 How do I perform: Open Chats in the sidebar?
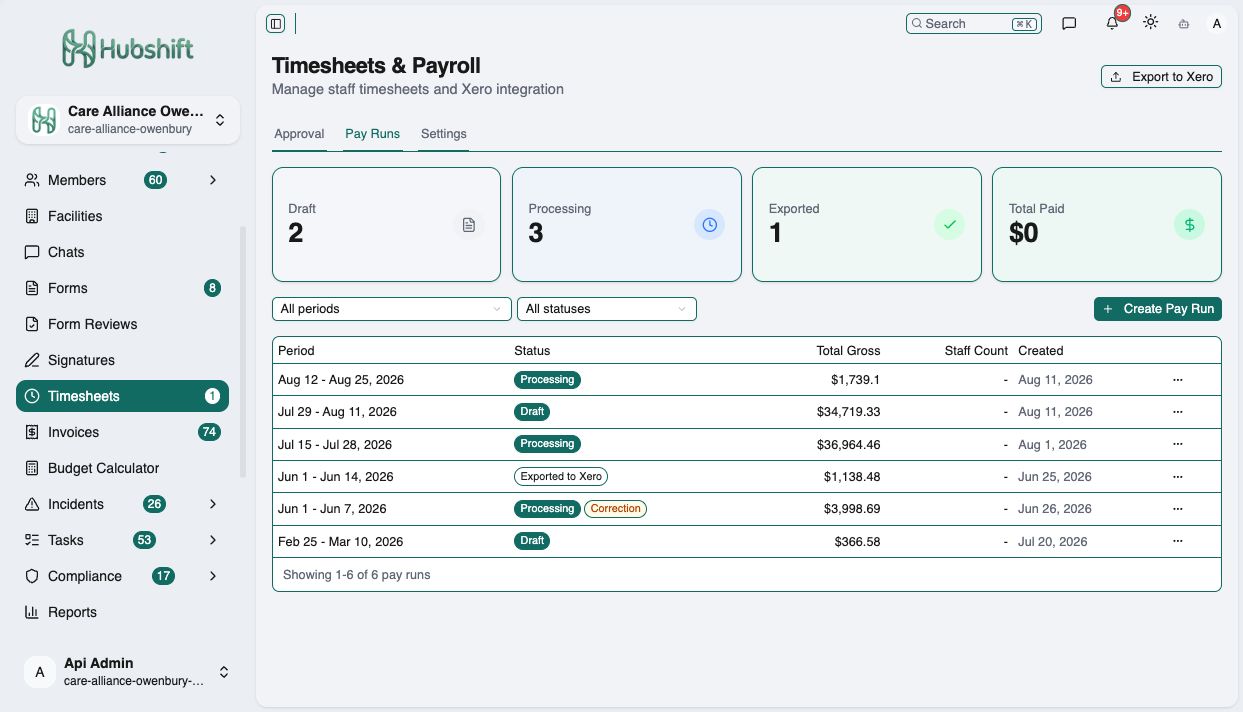tap(122, 252)
